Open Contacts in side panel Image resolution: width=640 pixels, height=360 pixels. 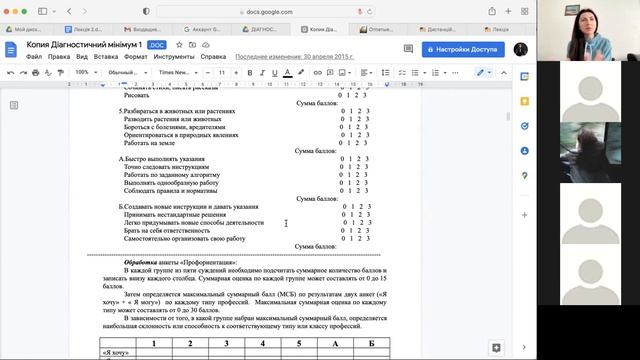(524, 151)
